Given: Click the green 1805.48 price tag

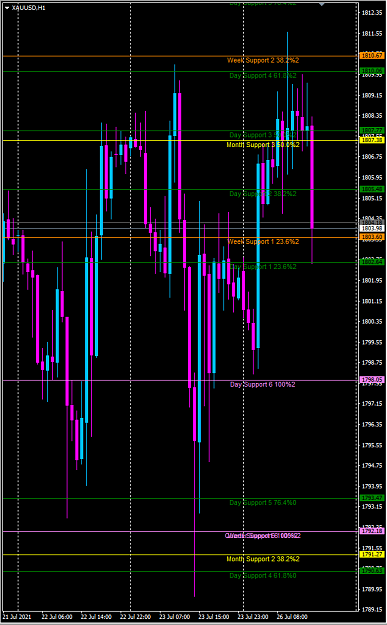Looking at the screenshot, I should pos(372,189).
